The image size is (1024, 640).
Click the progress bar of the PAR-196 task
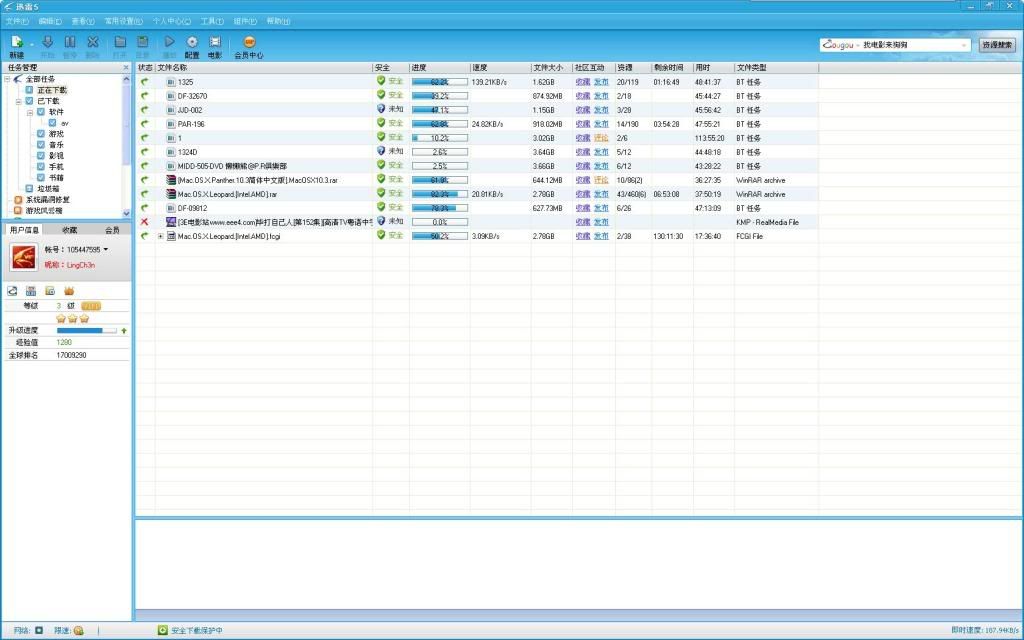point(439,124)
